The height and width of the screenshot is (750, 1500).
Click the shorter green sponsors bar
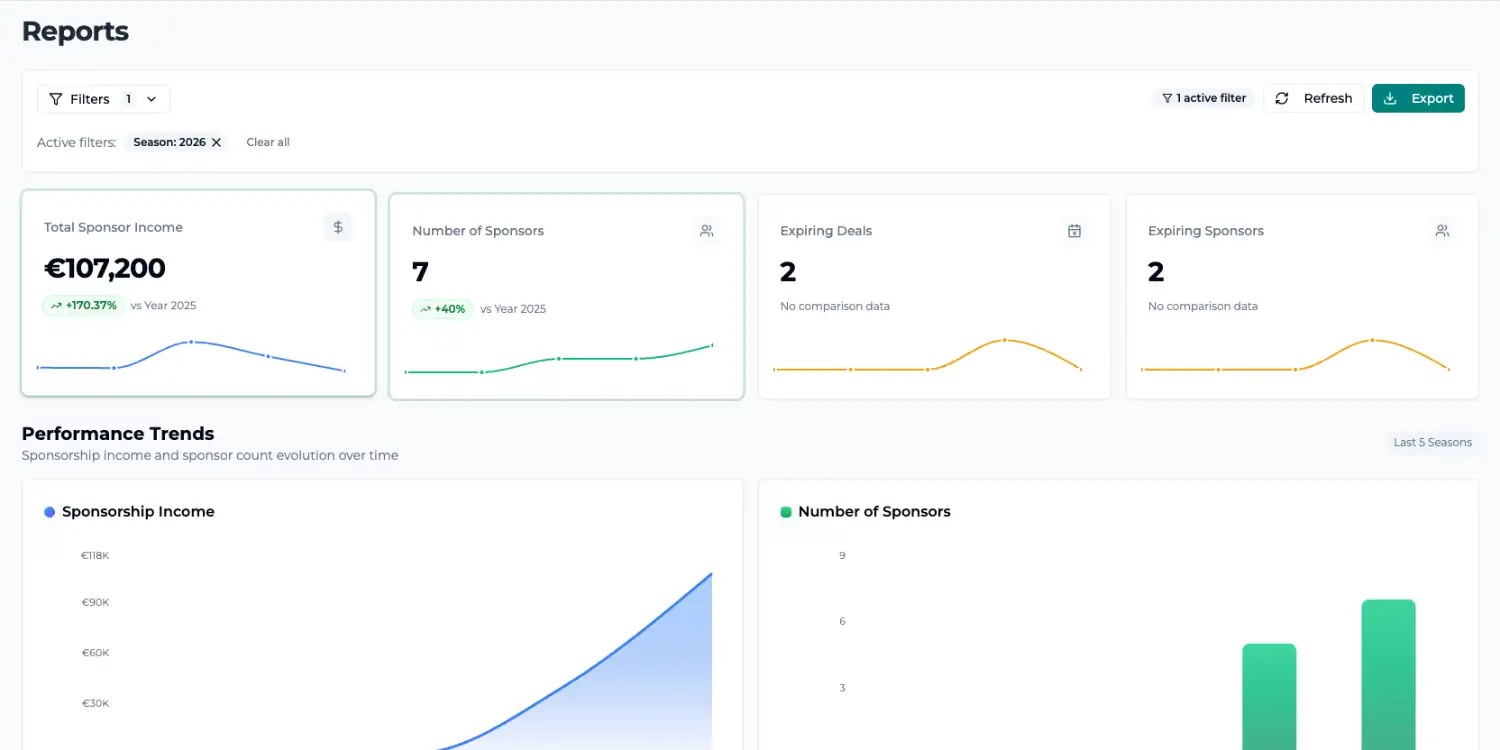tap(1269, 697)
